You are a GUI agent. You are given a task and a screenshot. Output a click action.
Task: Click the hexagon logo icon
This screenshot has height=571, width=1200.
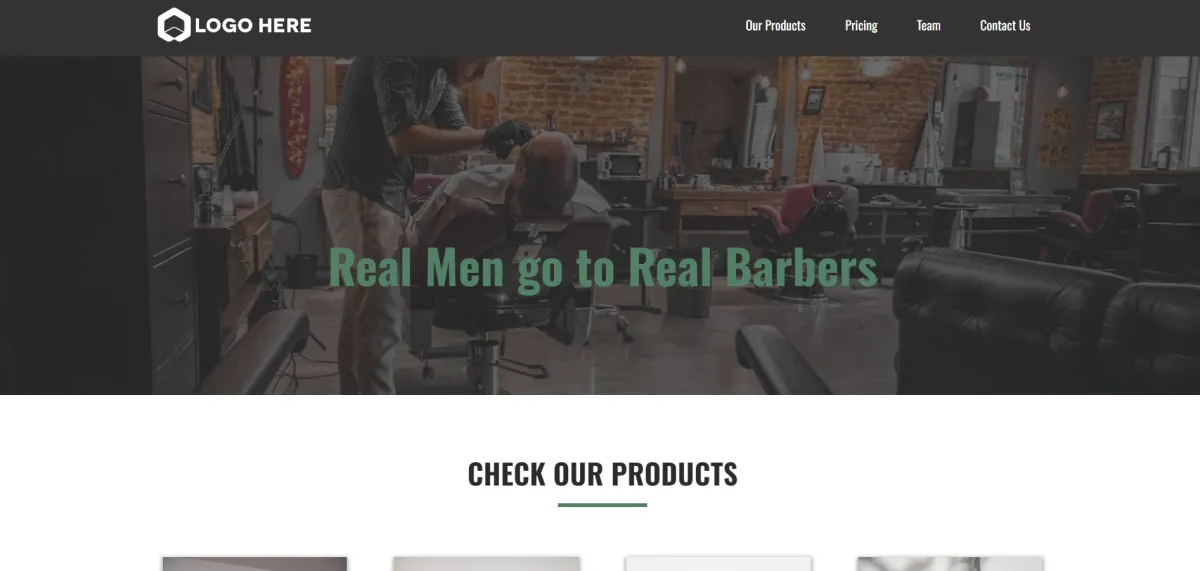click(174, 25)
